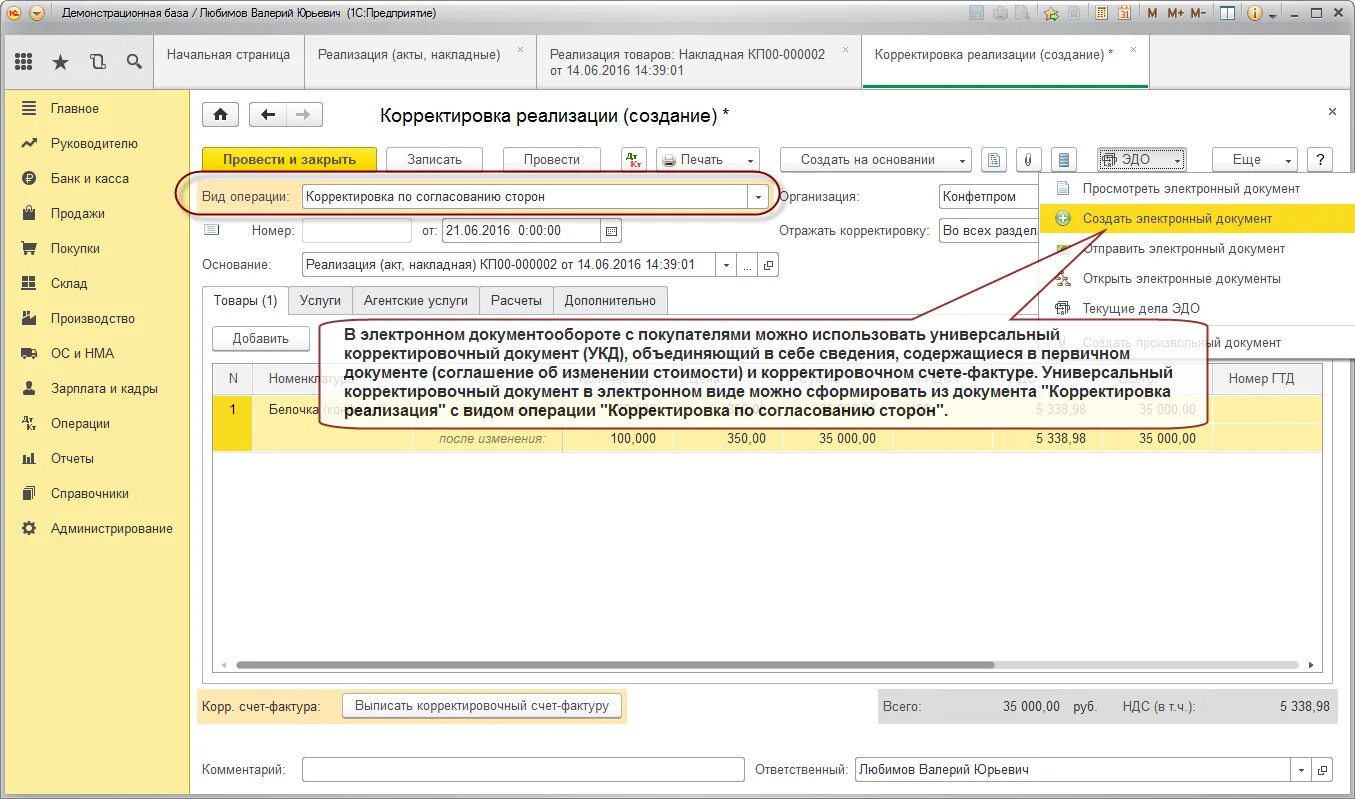Show postings with the Дт/Кт icon

(x=634, y=159)
